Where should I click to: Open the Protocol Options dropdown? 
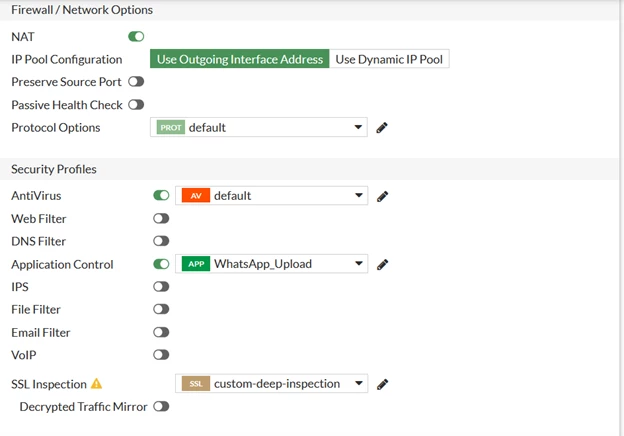[259, 127]
